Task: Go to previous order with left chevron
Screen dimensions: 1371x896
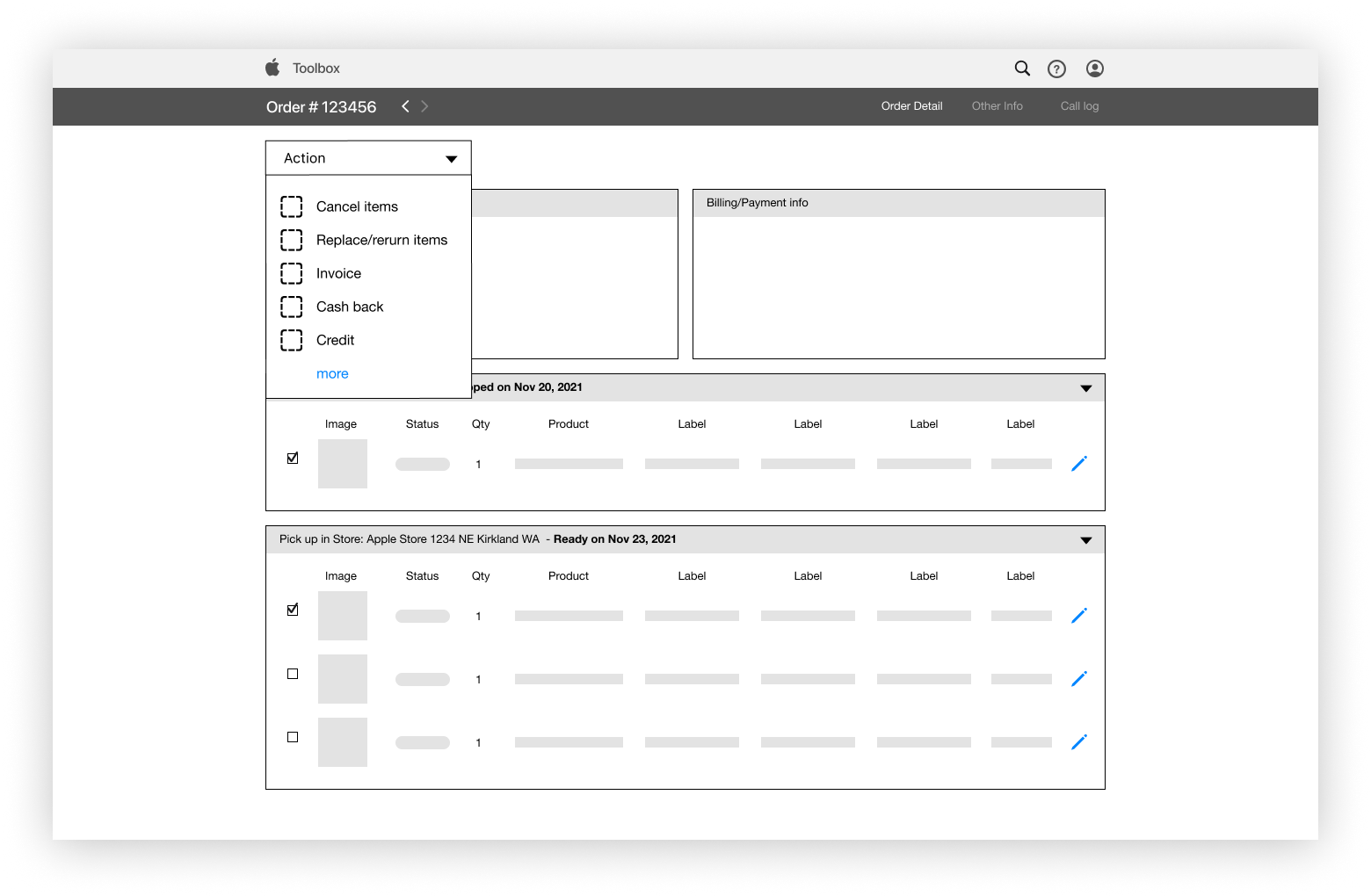Action: [405, 106]
